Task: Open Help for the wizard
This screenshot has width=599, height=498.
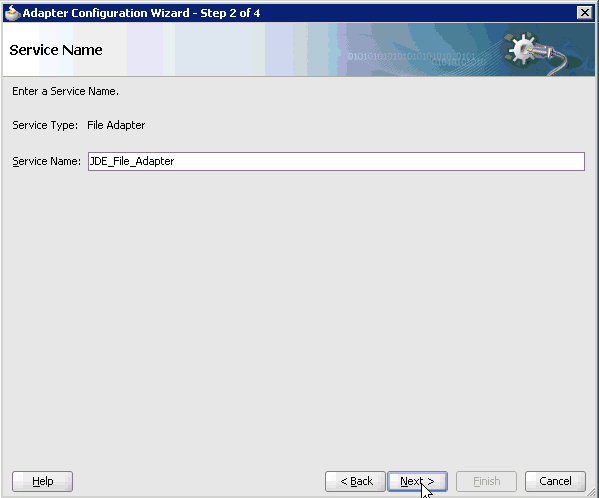Action: (42, 481)
